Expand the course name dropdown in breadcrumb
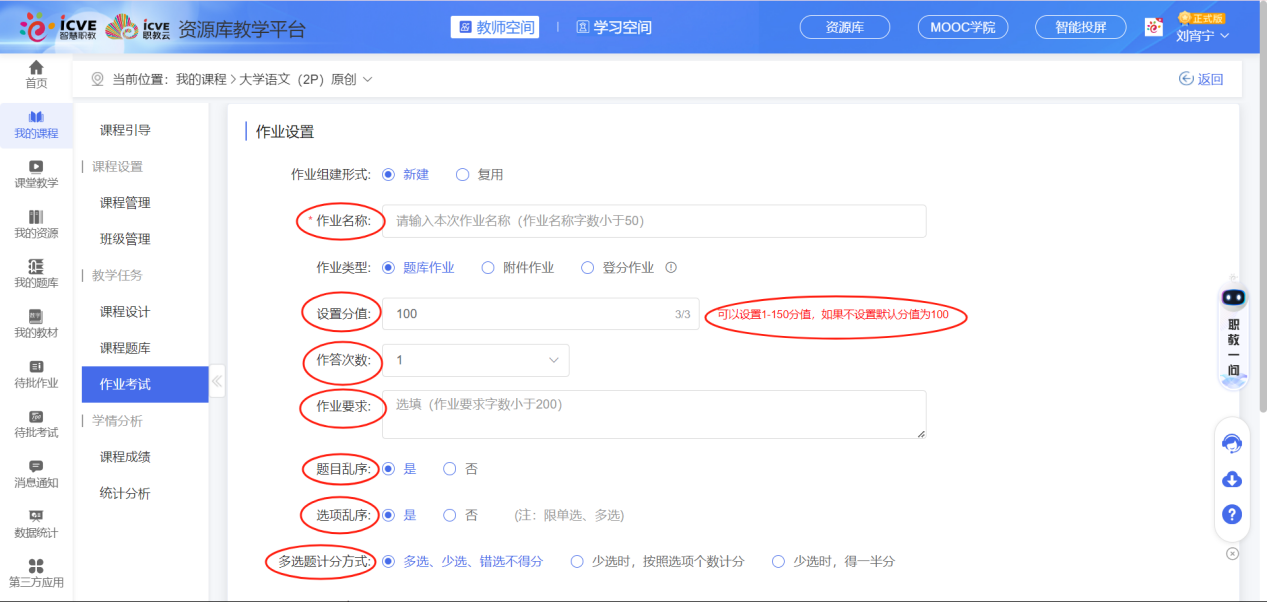The height and width of the screenshot is (602, 1267). point(367,79)
